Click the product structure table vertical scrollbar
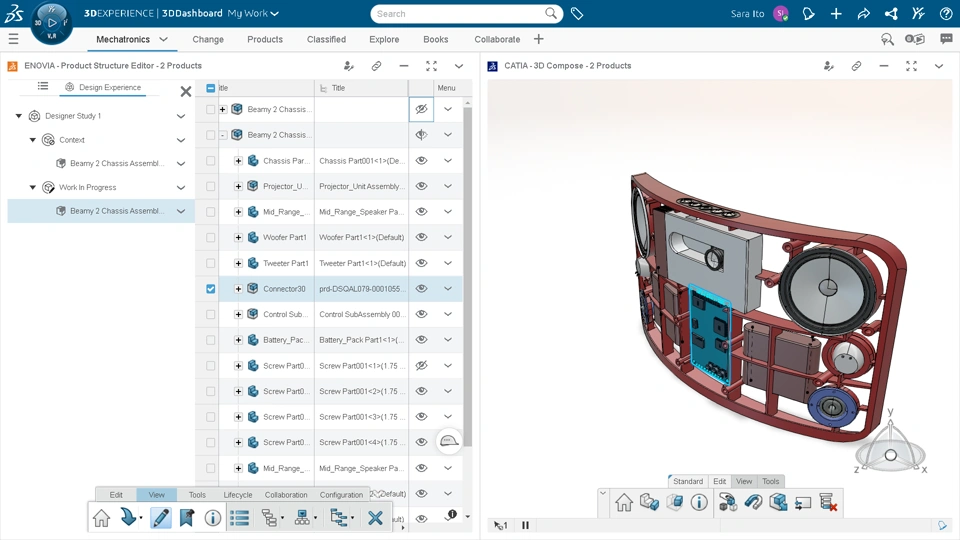The height and width of the screenshot is (540, 960). (468, 276)
